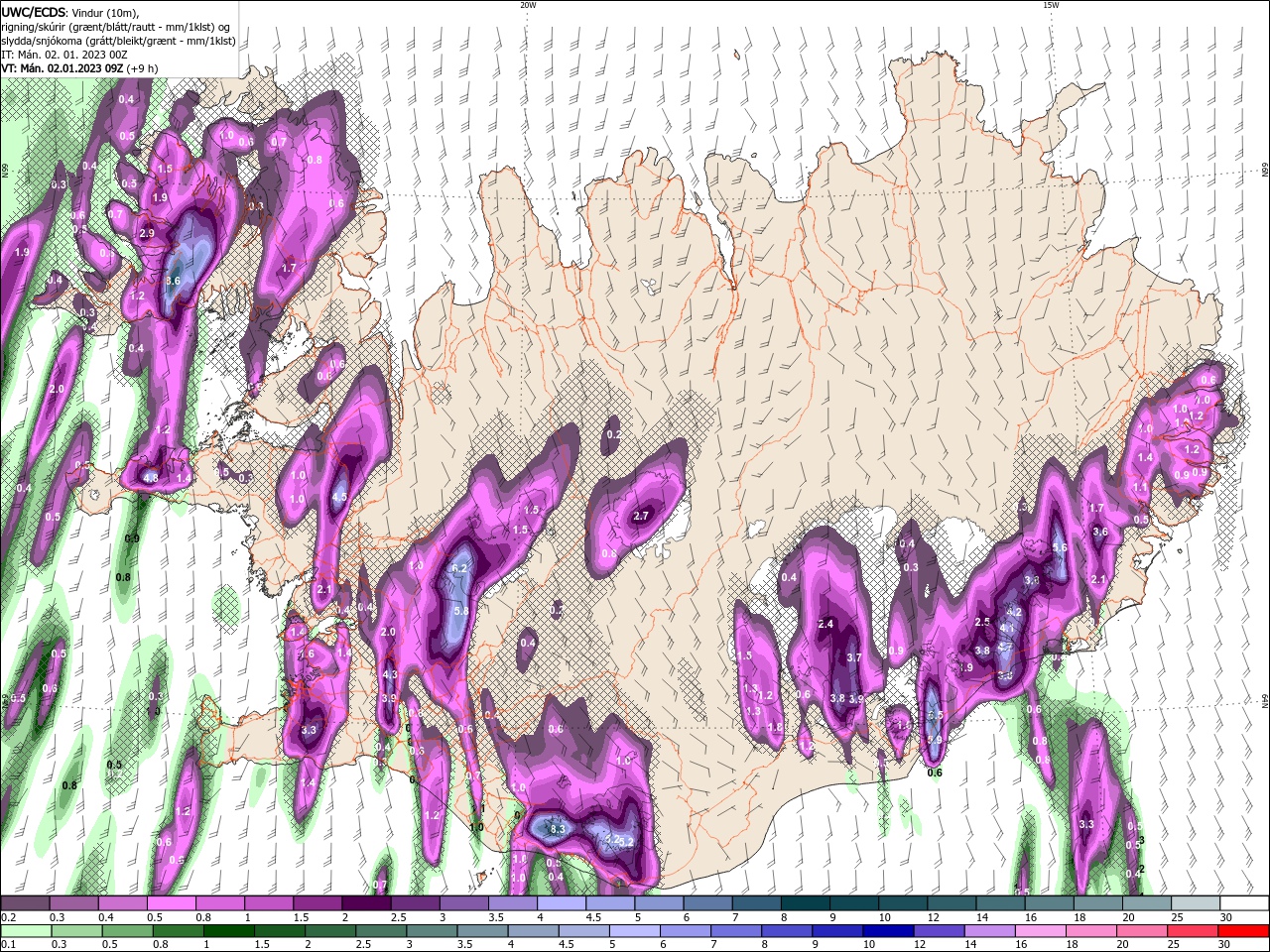Select the '0.1' label of the lower legend
The image size is (1270, 952).
9,945
